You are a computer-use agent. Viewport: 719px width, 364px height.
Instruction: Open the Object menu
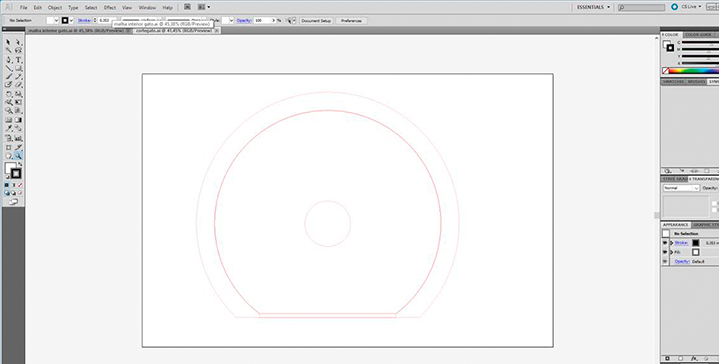point(55,8)
